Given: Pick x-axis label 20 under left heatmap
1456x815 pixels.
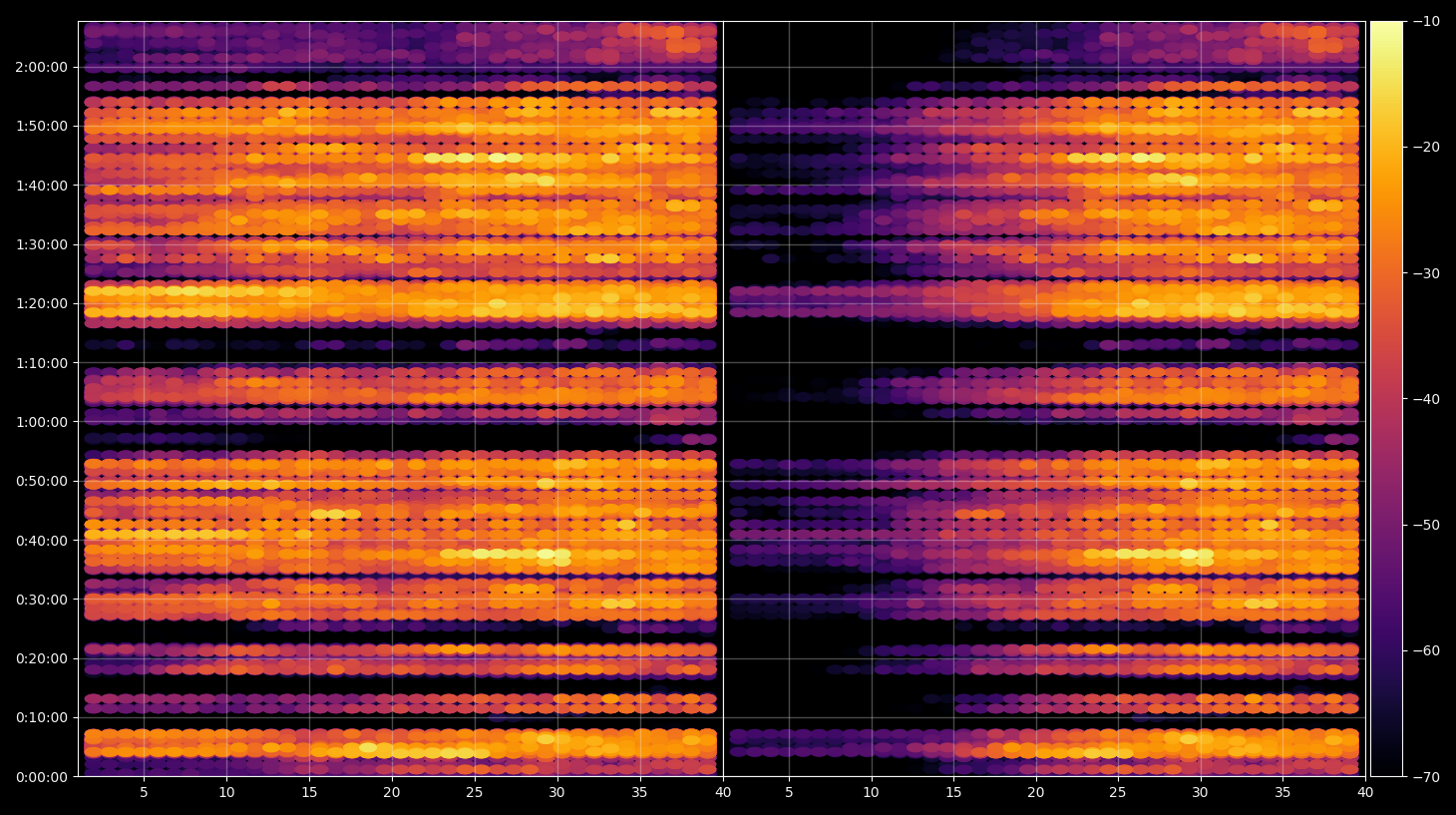Looking at the screenshot, I should coord(392,793).
